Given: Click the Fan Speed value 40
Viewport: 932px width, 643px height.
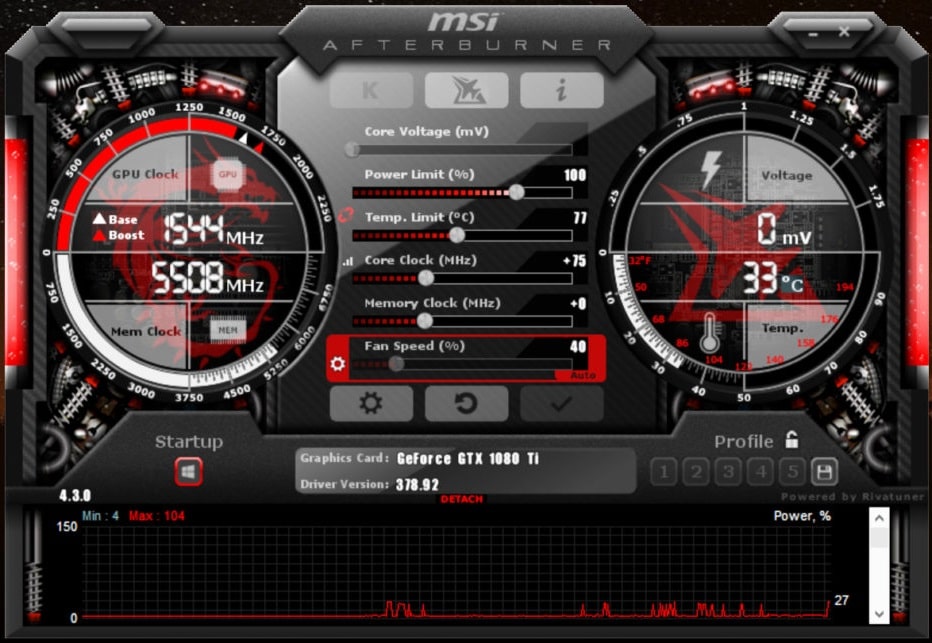Looking at the screenshot, I should (578, 347).
